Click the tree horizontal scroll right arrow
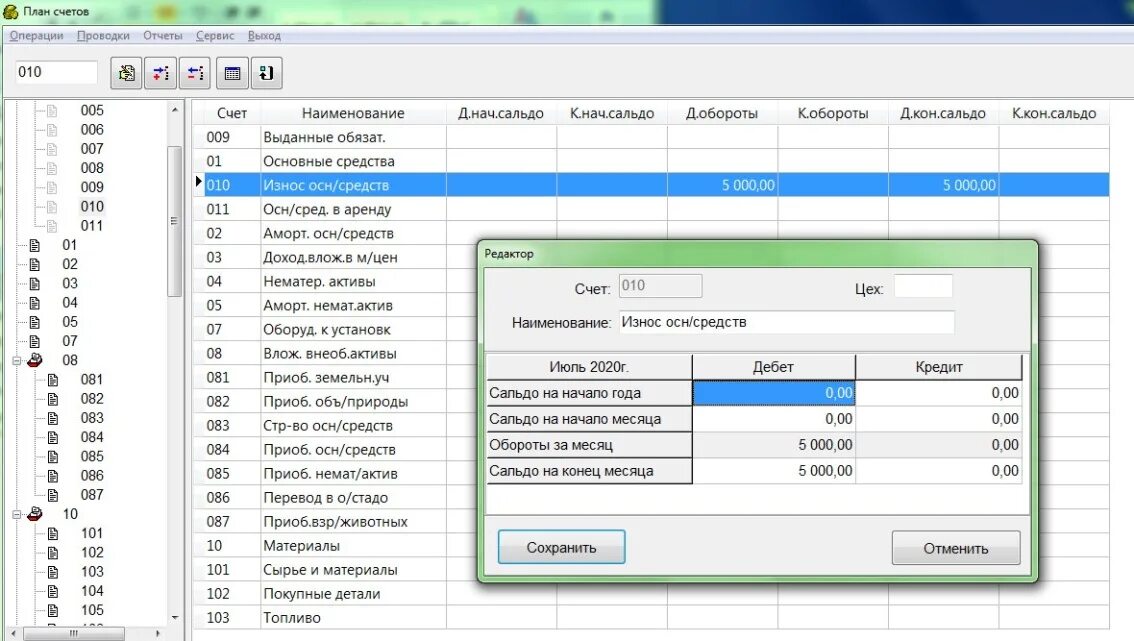Screen dimensions: 1134x641 [158, 633]
